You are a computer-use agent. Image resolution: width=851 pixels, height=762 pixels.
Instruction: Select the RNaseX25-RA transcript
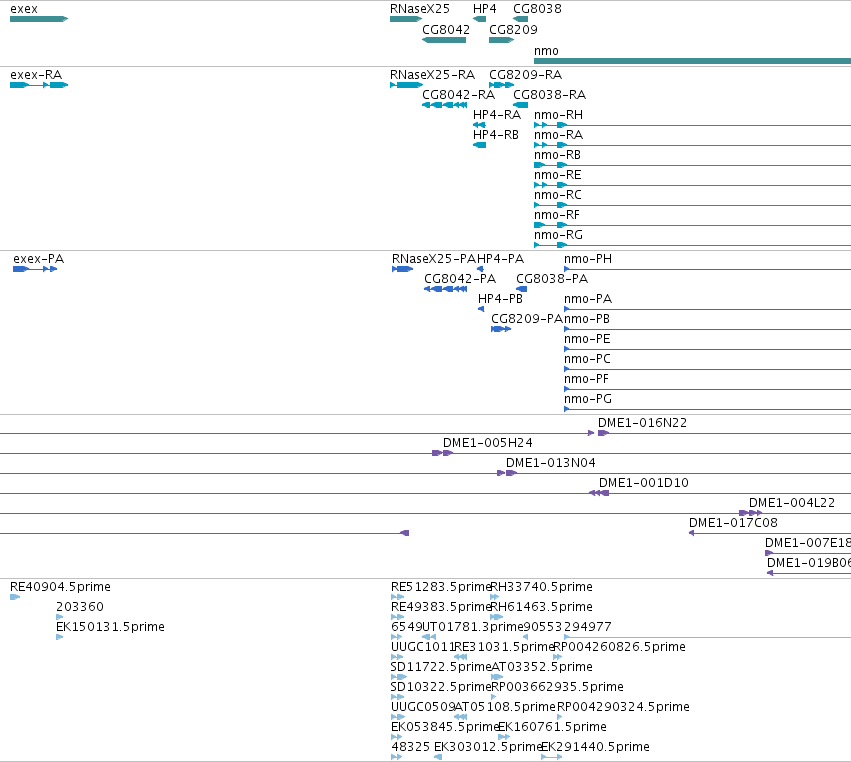pos(406,85)
